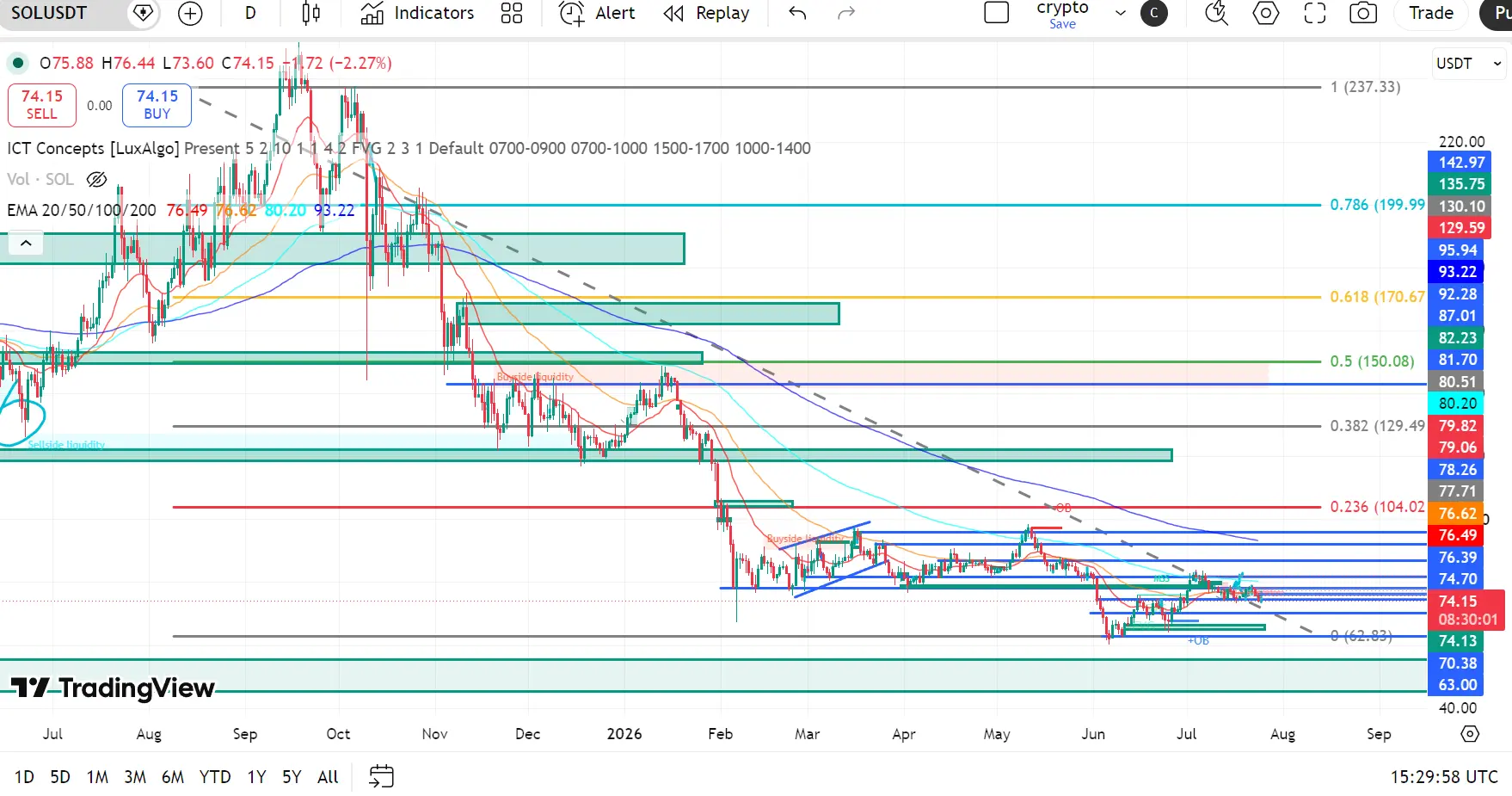
Task: Open the candlestick chart style menu
Action: [311, 13]
